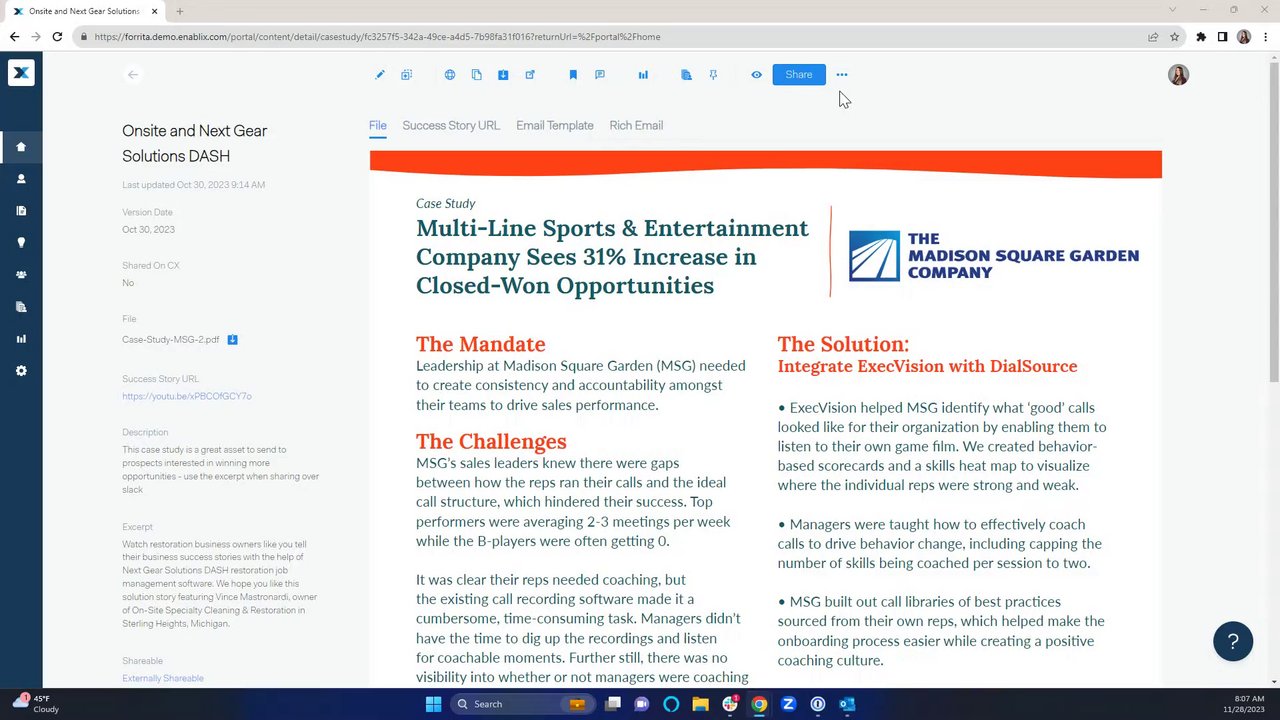Open a new browser tab

180,11
